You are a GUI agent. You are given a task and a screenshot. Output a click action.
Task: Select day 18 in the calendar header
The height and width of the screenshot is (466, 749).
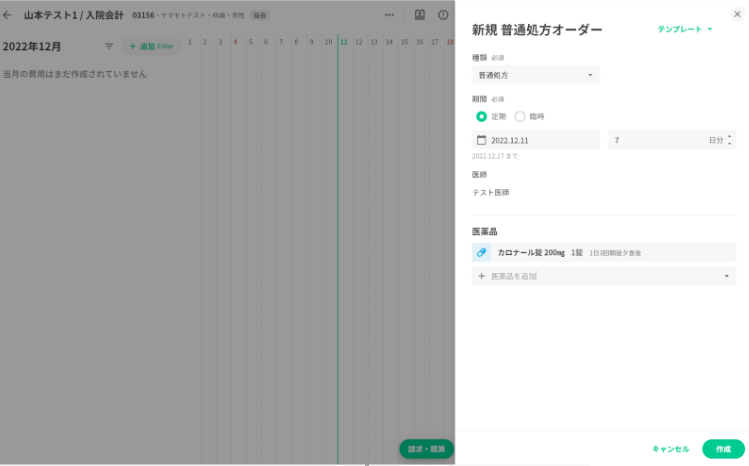[449, 42]
